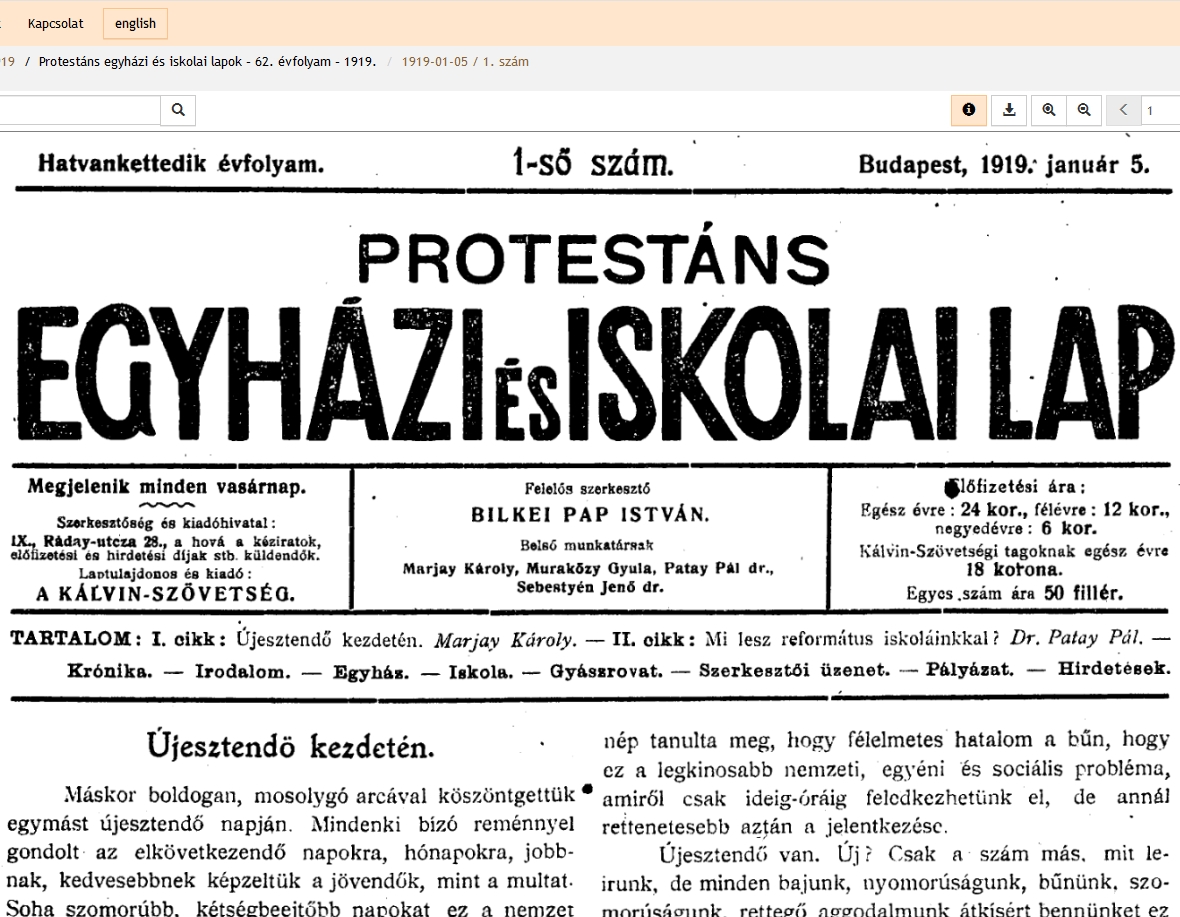Click the A KÁLVIN-SZÖVETSÉG publisher text
1180x917 pixels.
pos(166,594)
